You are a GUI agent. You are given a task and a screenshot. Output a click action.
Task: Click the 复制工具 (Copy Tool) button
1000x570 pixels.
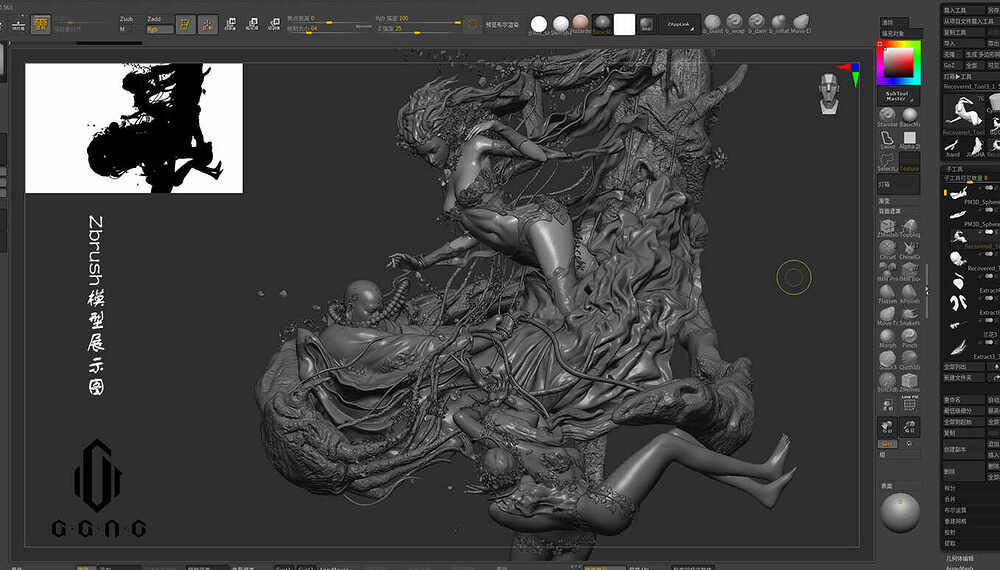[x=962, y=33]
